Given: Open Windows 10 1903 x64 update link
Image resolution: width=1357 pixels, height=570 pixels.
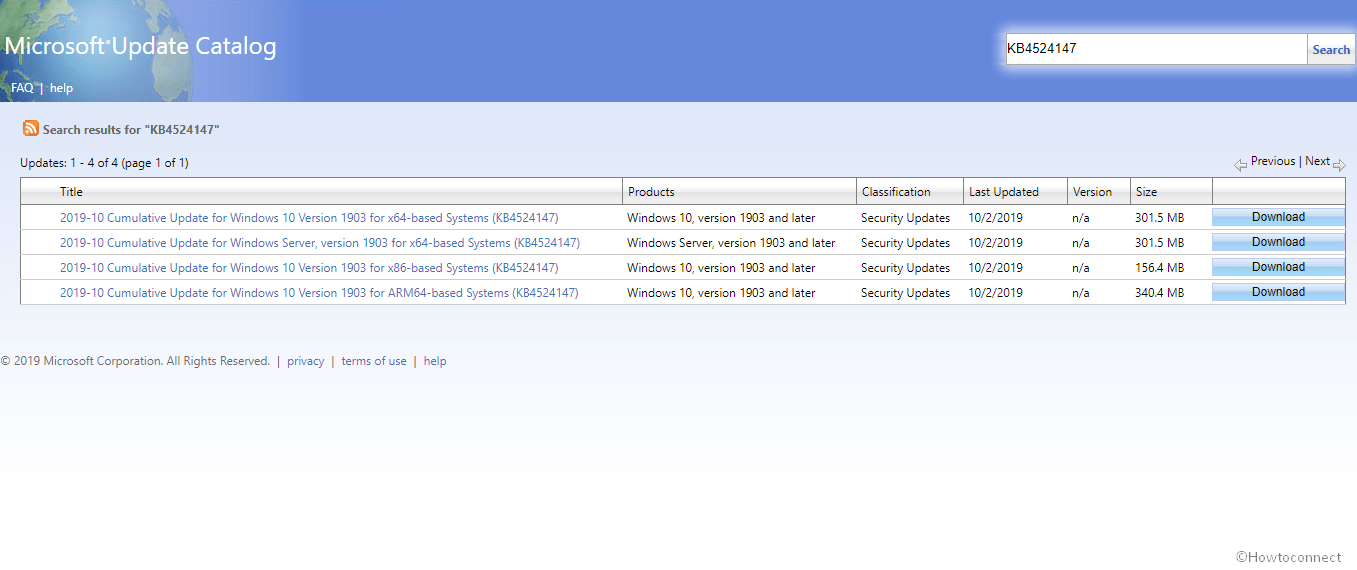Looking at the screenshot, I should pyautogui.click(x=309, y=218).
